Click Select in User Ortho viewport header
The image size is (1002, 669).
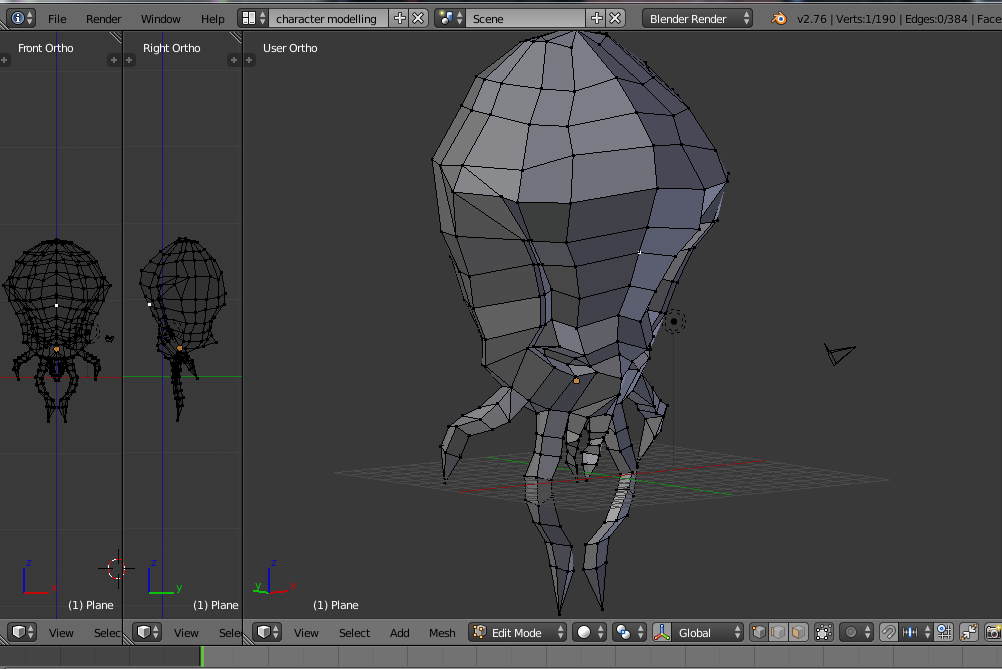click(x=354, y=633)
